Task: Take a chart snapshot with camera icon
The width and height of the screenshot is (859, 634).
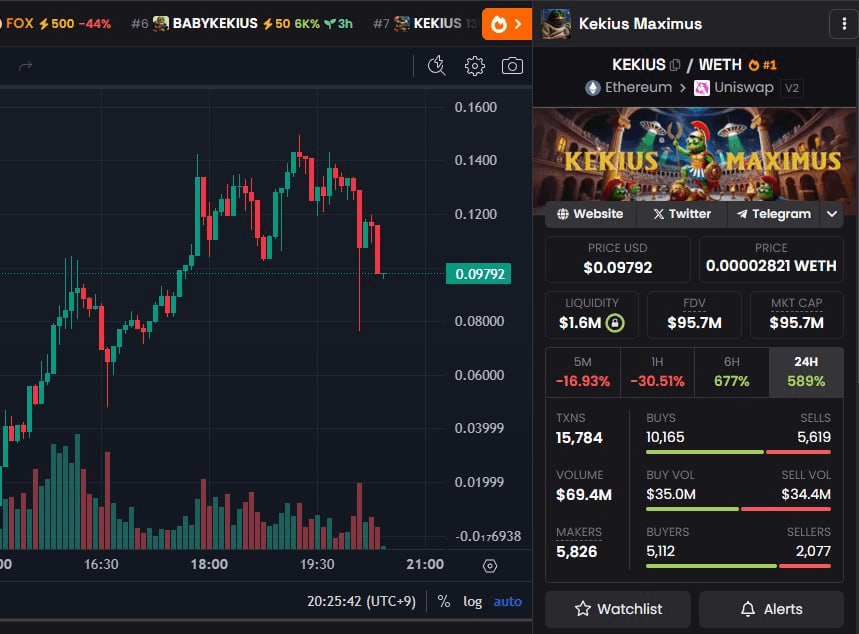Action: [512, 66]
